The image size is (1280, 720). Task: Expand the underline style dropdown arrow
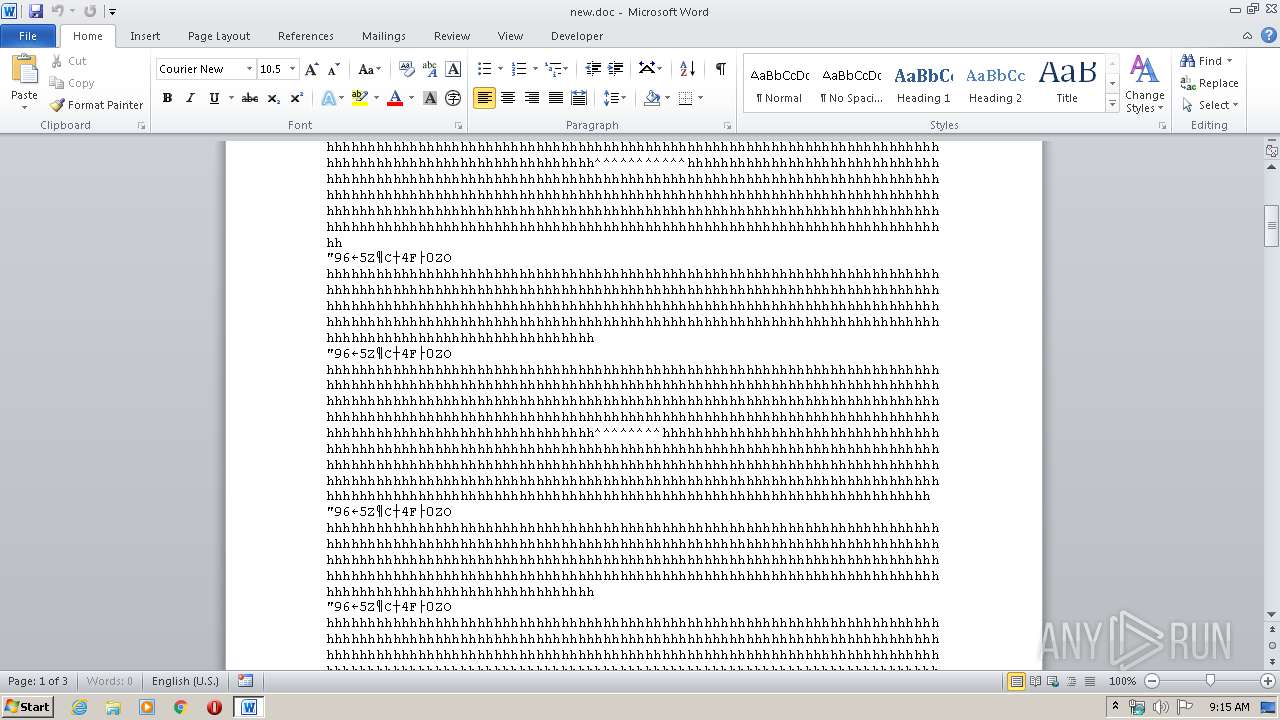pos(230,98)
